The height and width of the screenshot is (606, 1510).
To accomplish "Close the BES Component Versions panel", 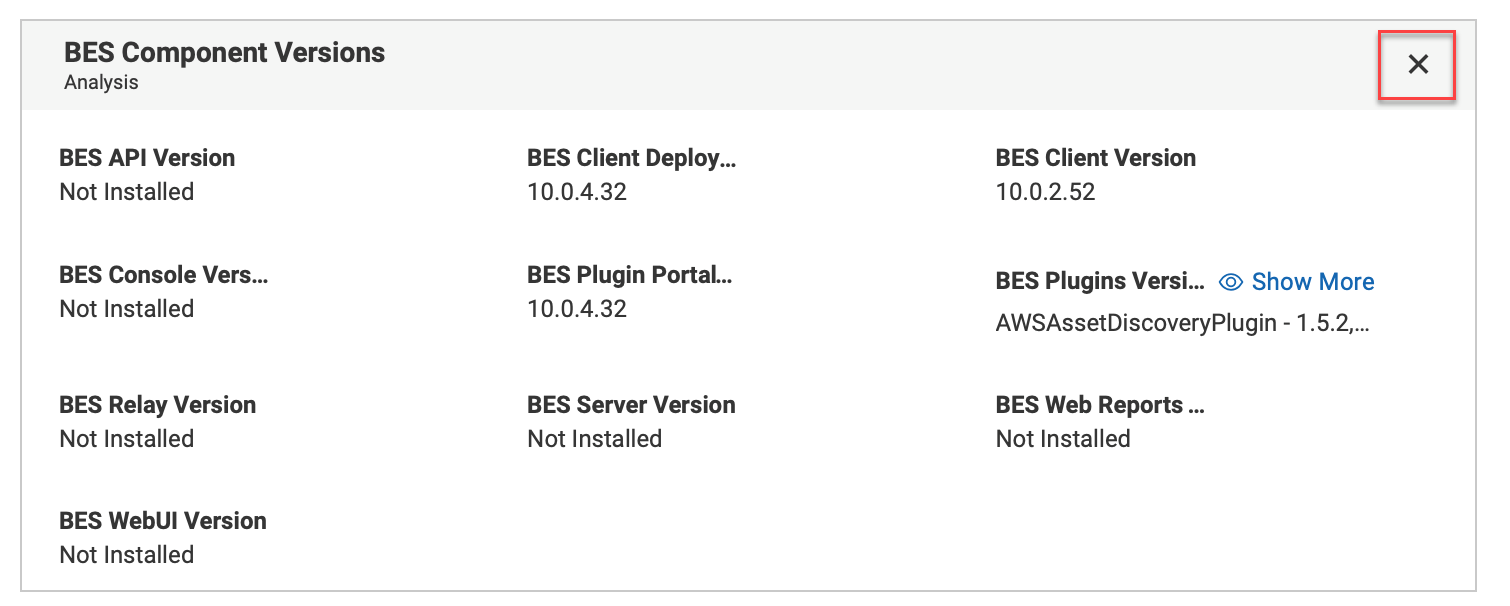I will point(1417,65).
